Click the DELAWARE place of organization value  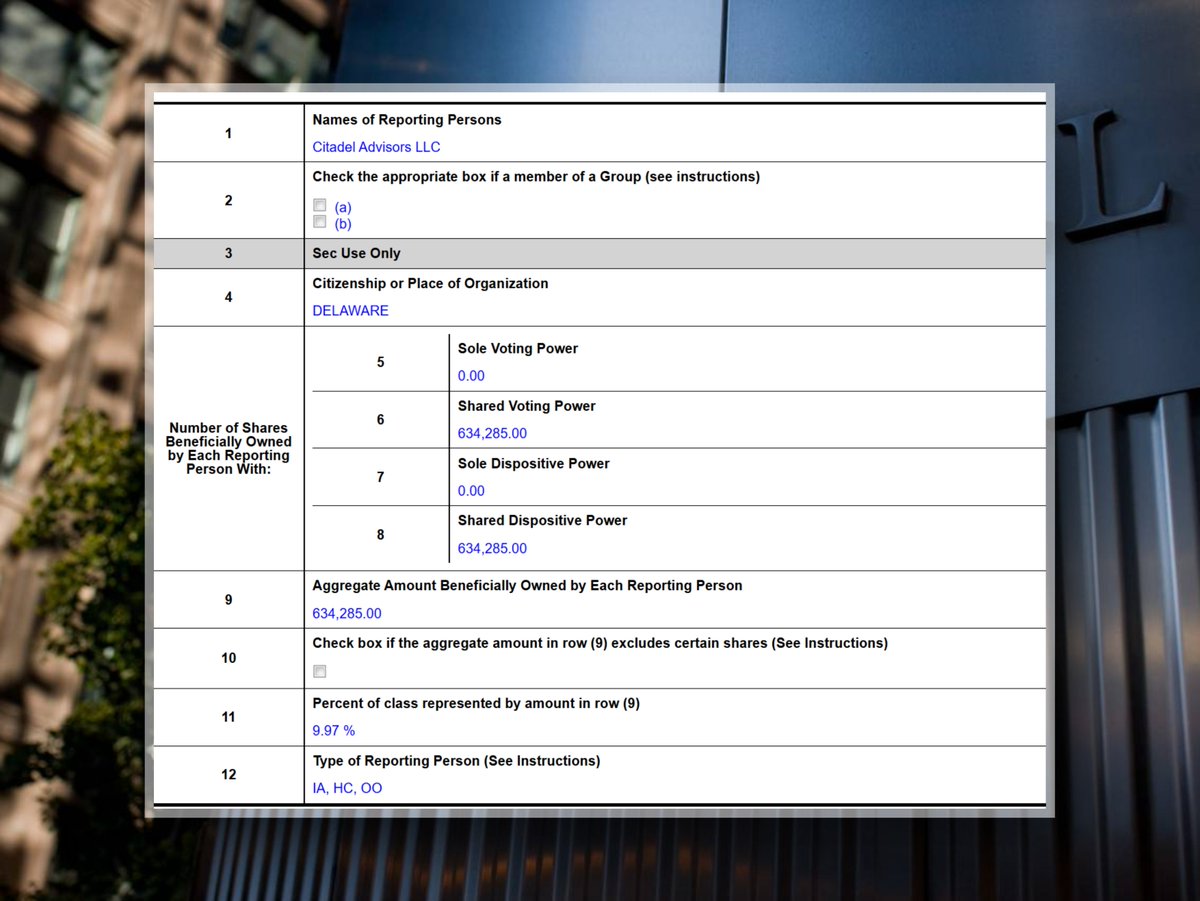[350, 311]
